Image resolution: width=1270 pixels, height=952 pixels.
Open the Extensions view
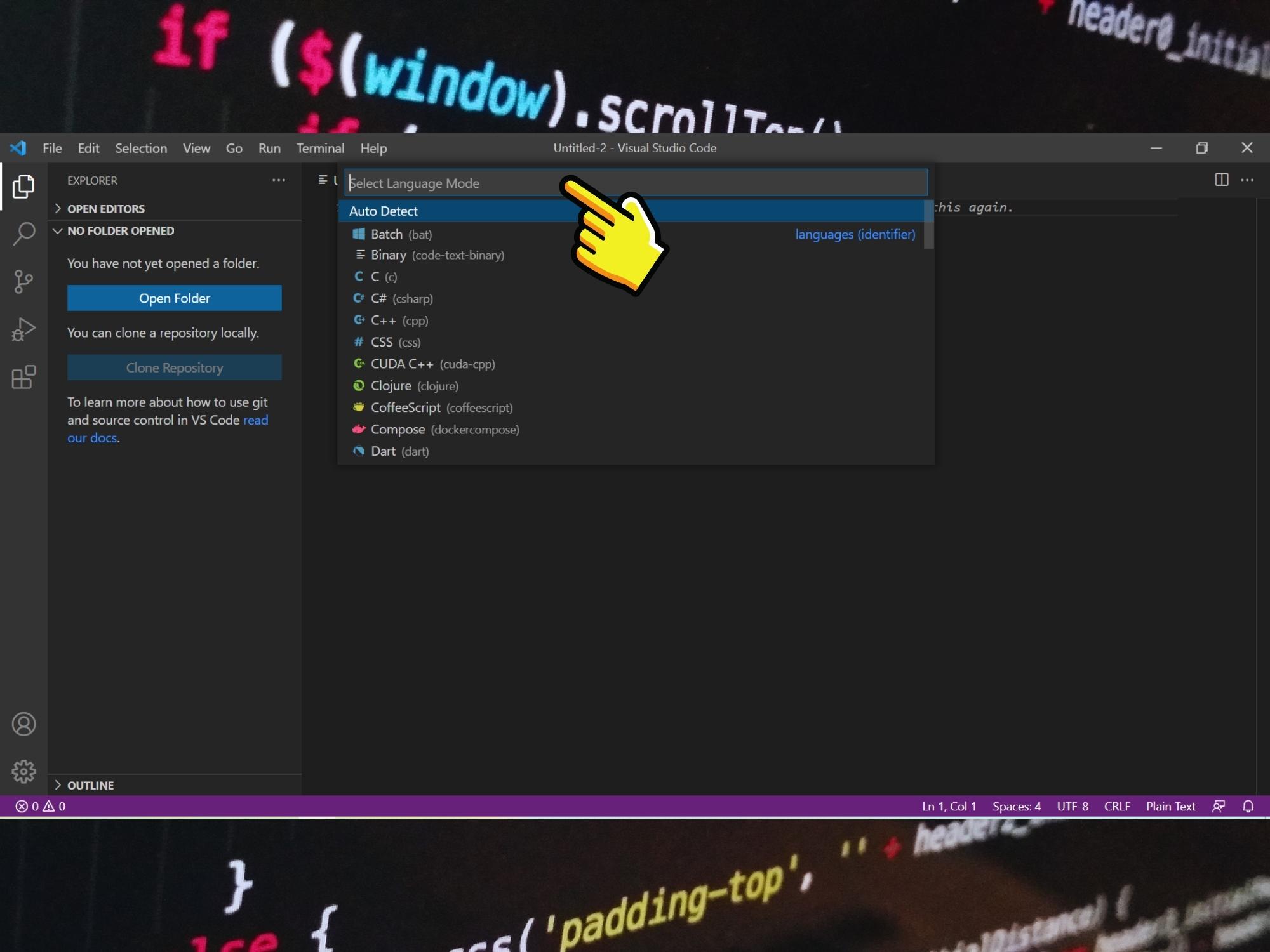pyautogui.click(x=23, y=377)
